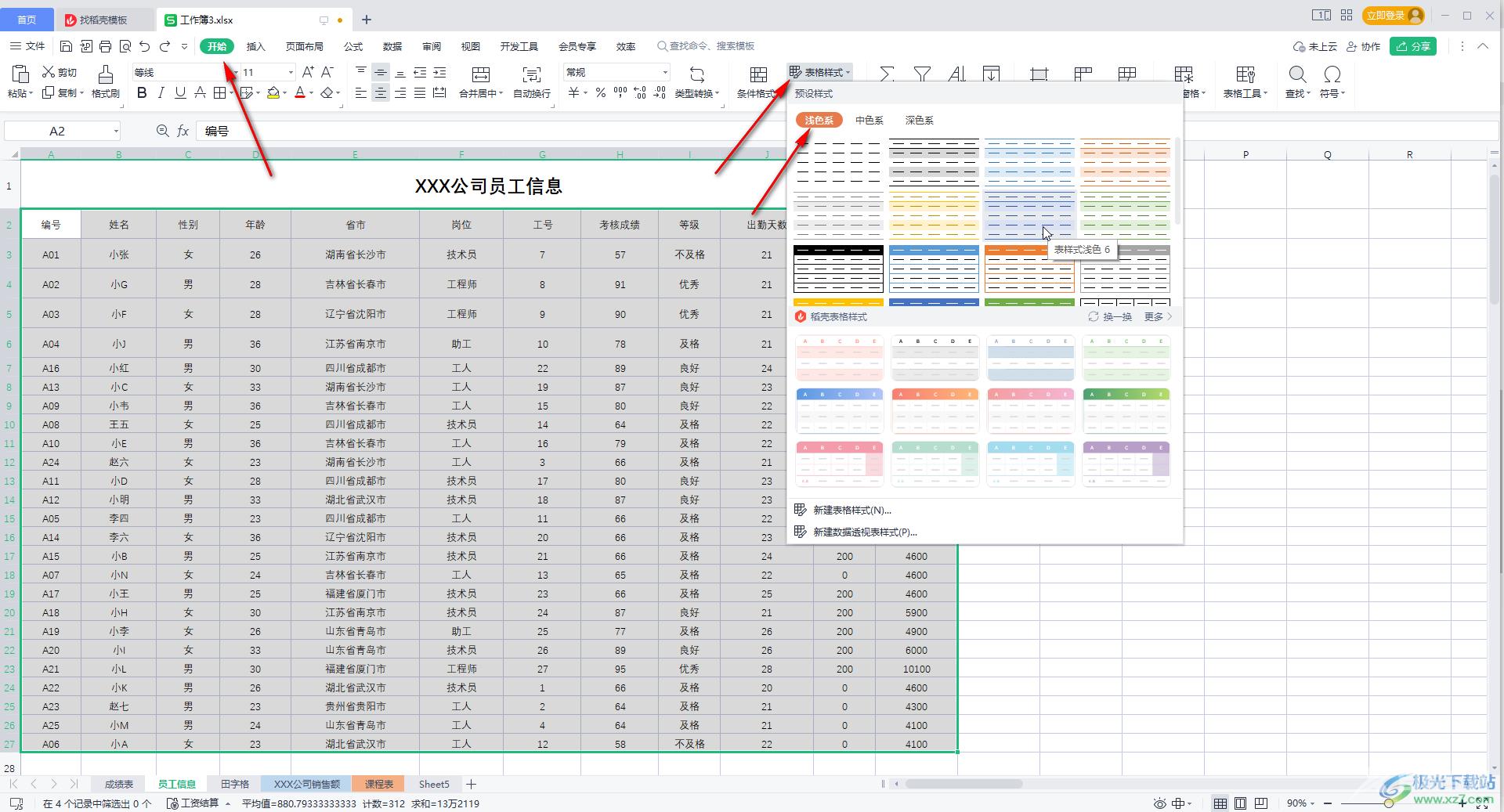Choose the light yellow banded table style
1504x812 pixels.
pos(934,215)
